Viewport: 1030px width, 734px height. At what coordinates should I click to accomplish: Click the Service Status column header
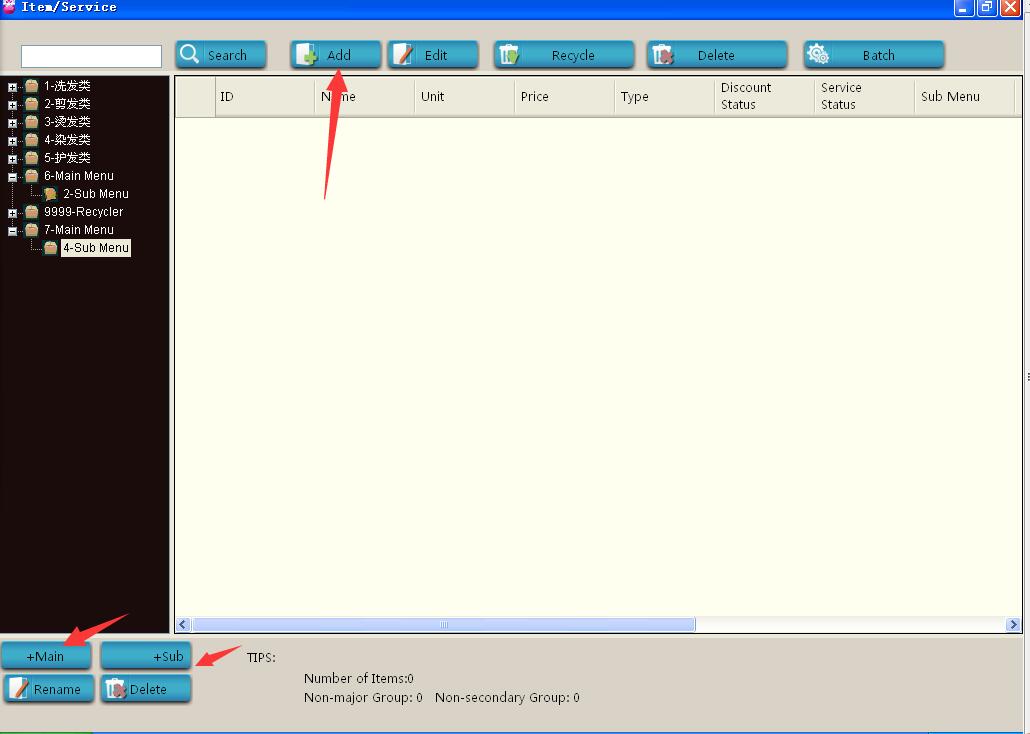pos(864,97)
